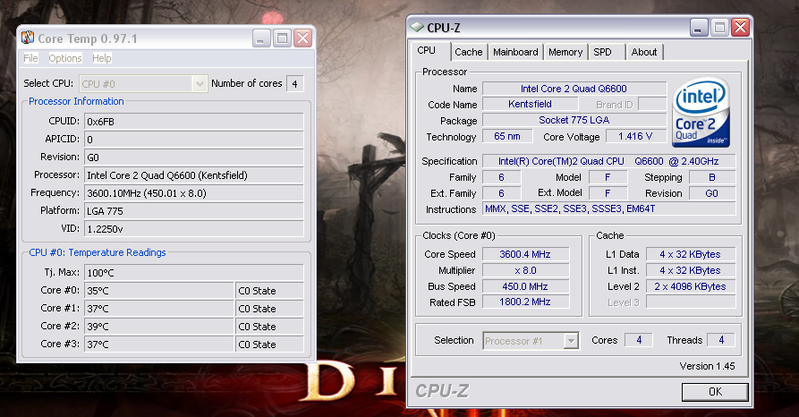Click the Multiplier x 8.0 value

525,270
